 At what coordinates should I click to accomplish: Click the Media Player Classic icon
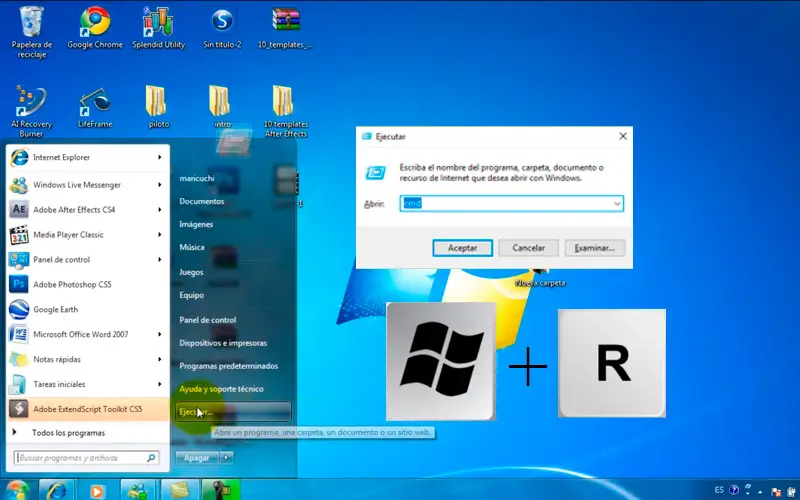pos(19,235)
